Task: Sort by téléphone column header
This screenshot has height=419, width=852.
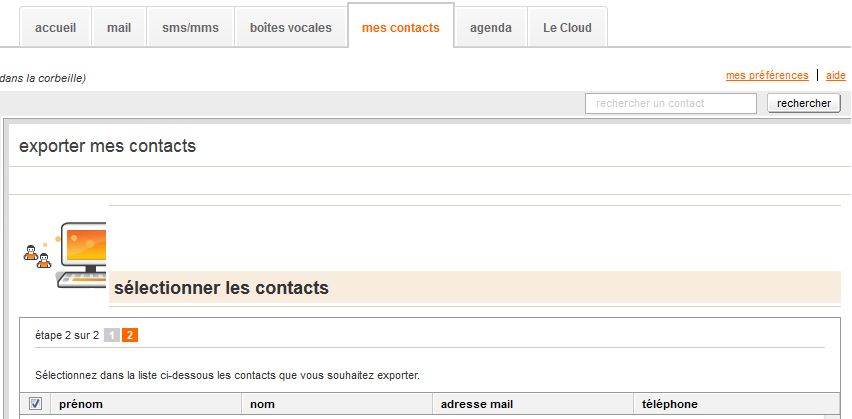Action: pos(669,404)
